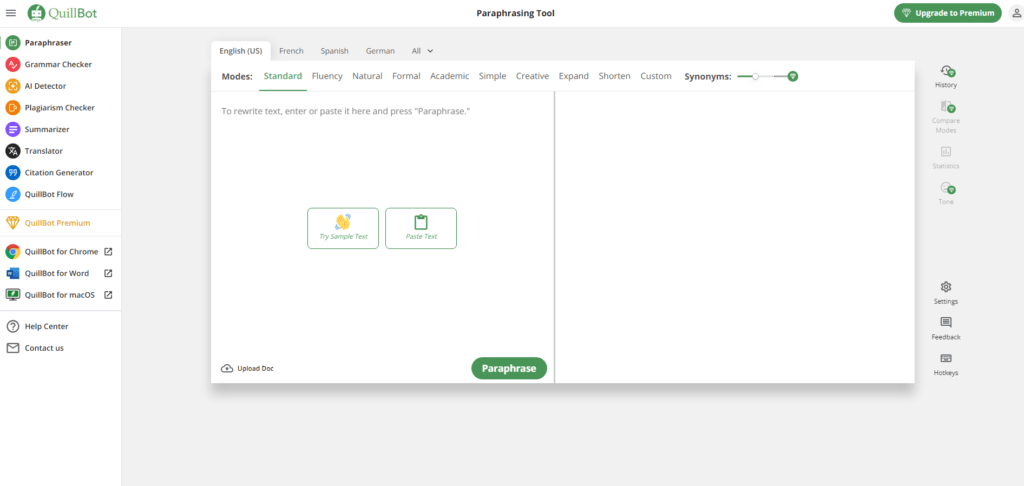Image resolution: width=1024 pixels, height=486 pixels.
Task: Click the Paste Text button
Action: 421,228
